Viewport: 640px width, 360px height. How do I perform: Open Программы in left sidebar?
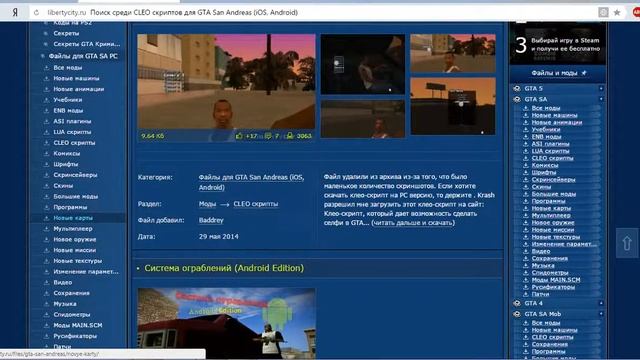(x=70, y=207)
